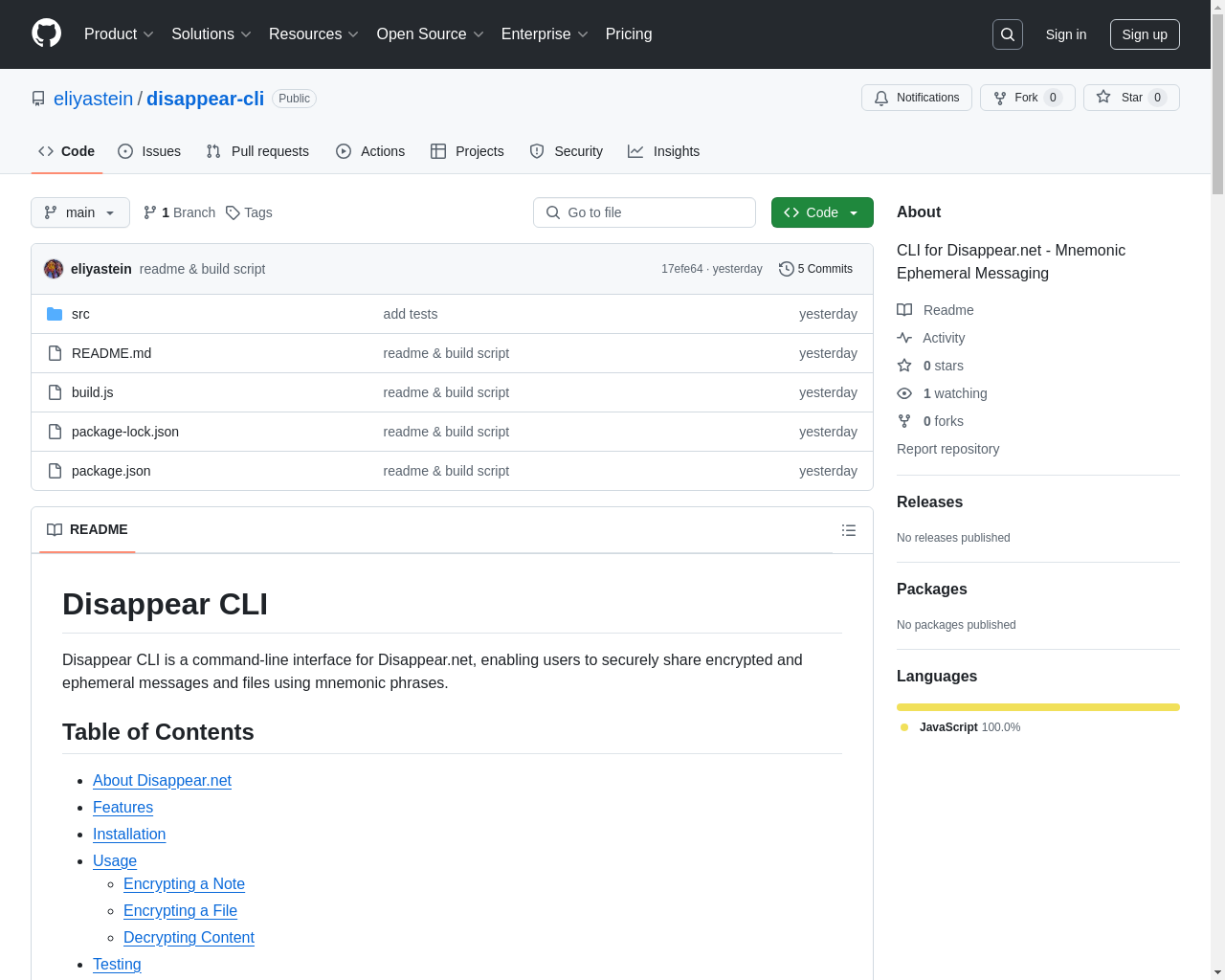The width and height of the screenshot is (1225, 980).
Task: Open commit hash 17efe64
Action: click(x=682, y=269)
